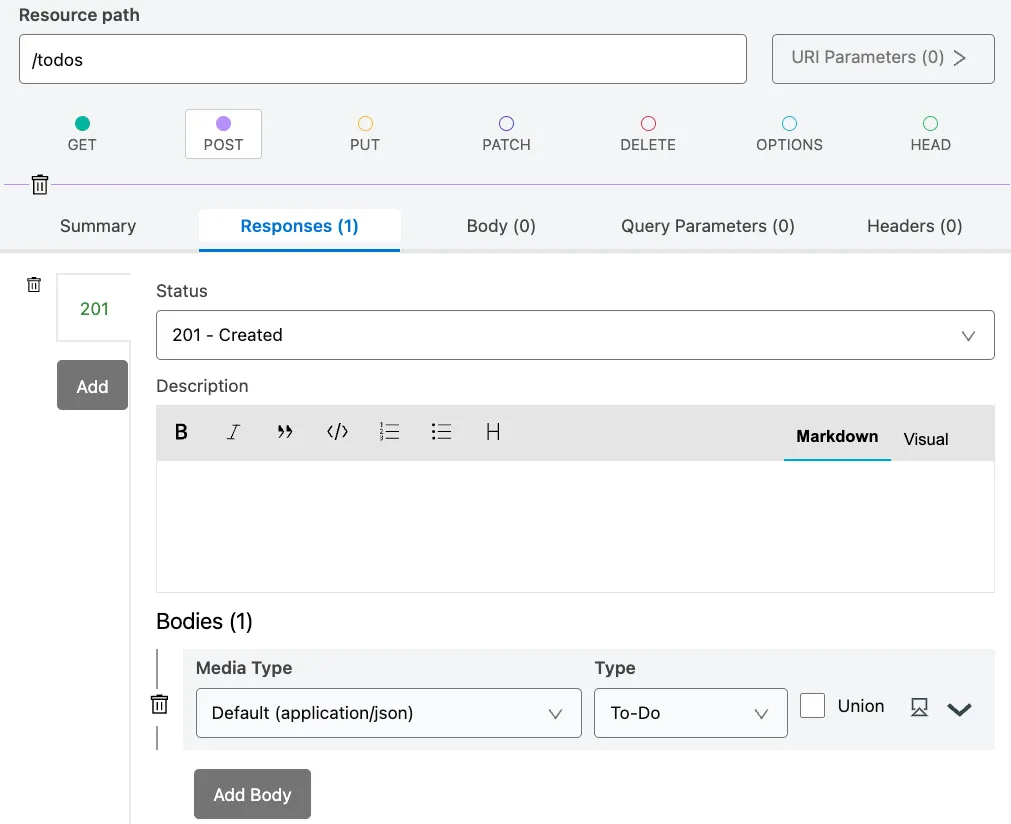Image resolution: width=1011 pixels, height=824 pixels.
Task: Apply italic formatting in description editor
Action: click(x=233, y=432)
